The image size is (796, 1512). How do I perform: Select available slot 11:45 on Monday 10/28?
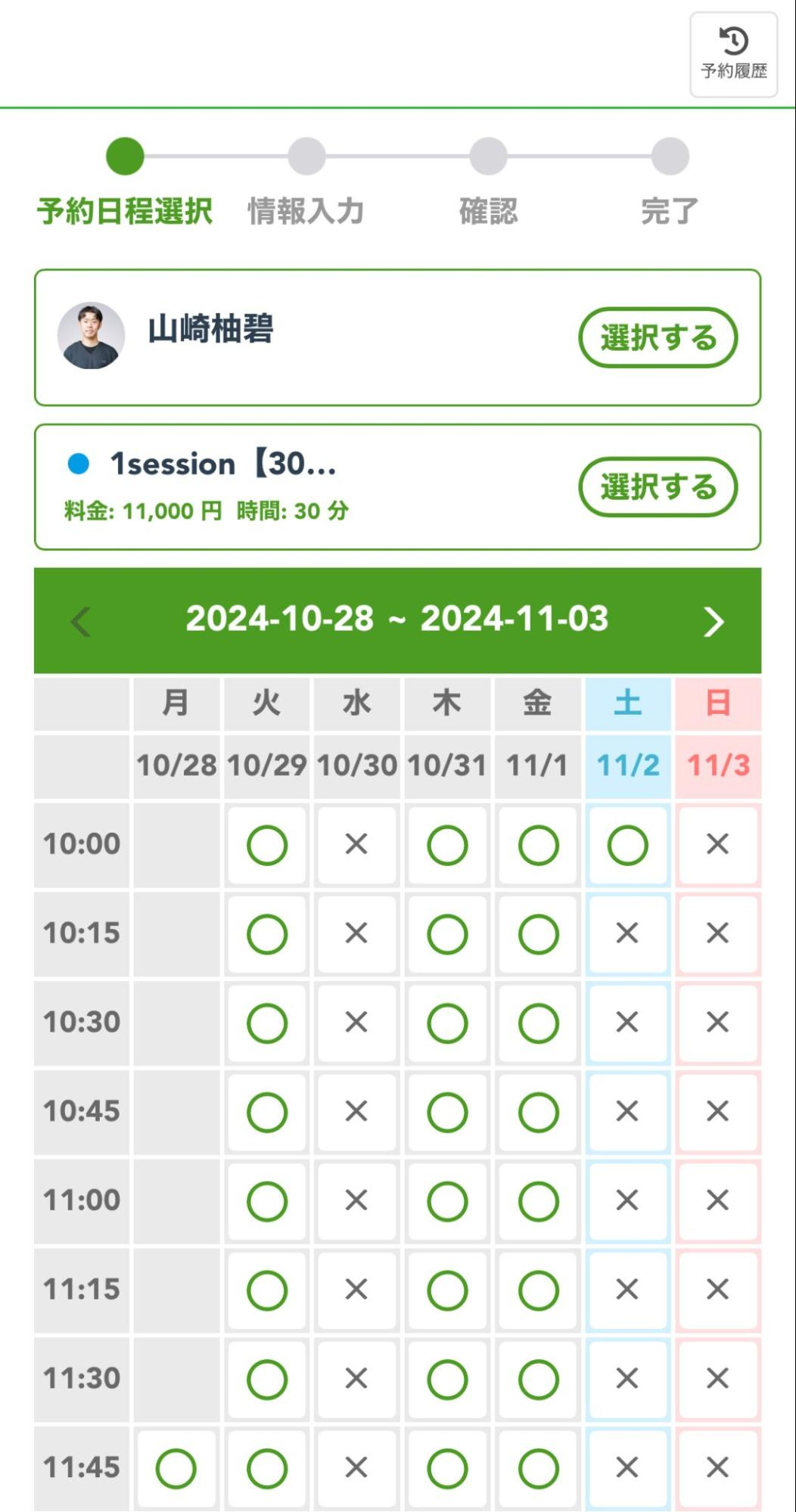[x=176, y=1468]
